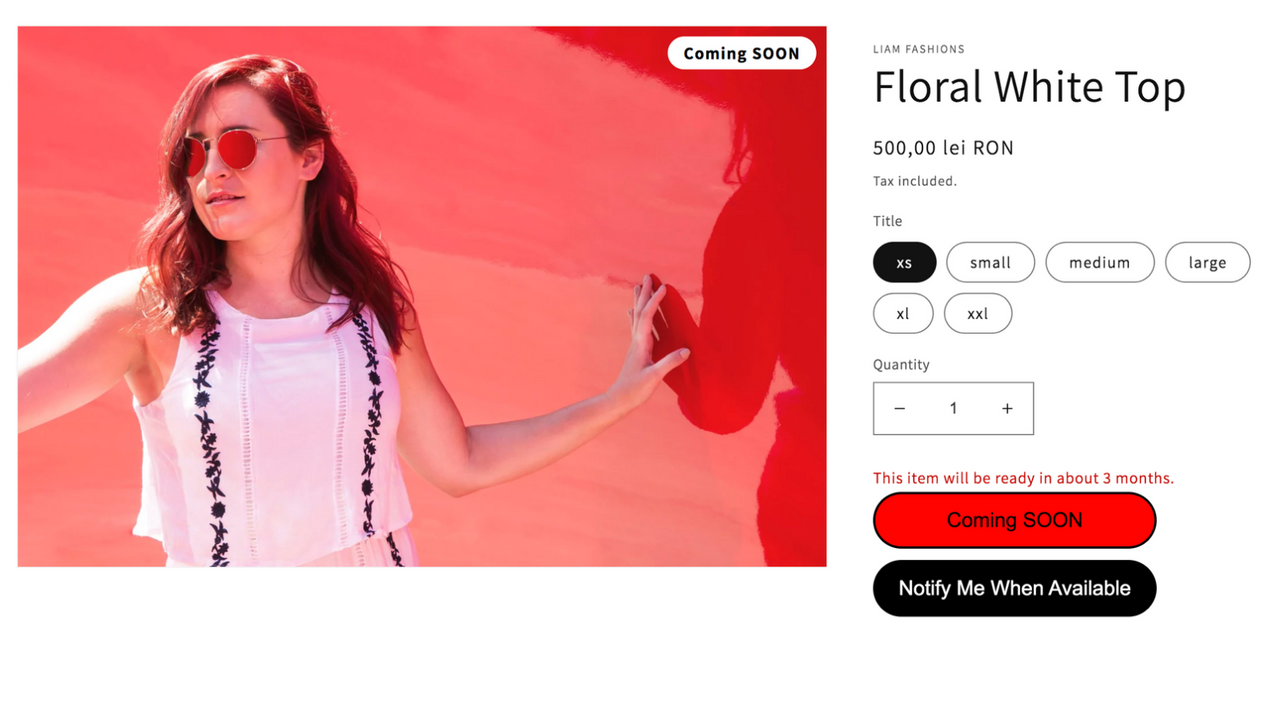
Task: Decrease quantity with the minus icon
Action: [899, 408]
